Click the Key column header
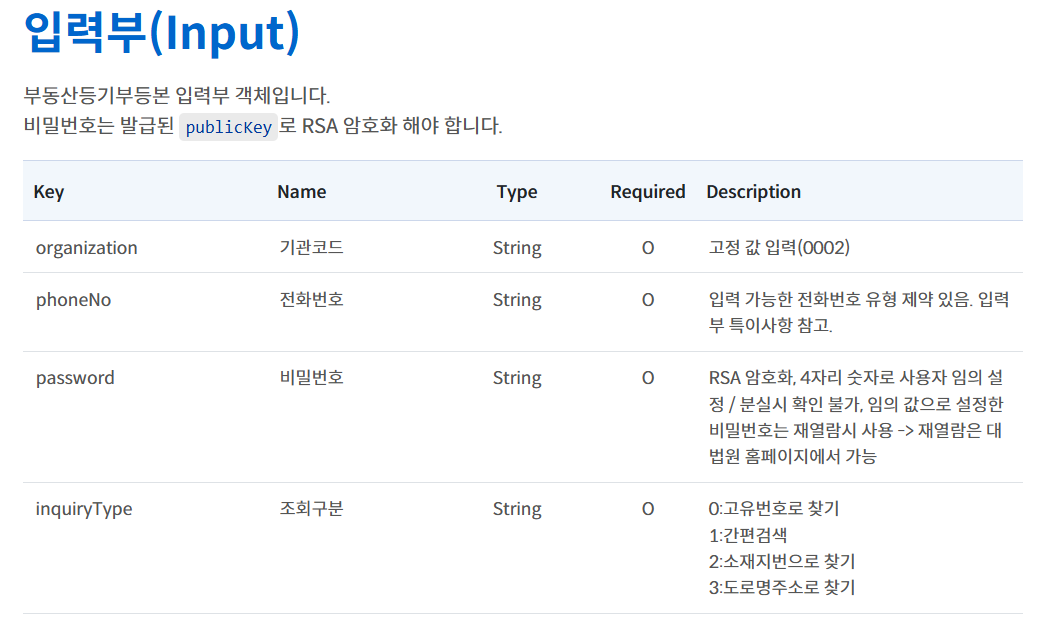Image resolution: width=1044 pixels, height=621 pixels. (x=49, y=192)
